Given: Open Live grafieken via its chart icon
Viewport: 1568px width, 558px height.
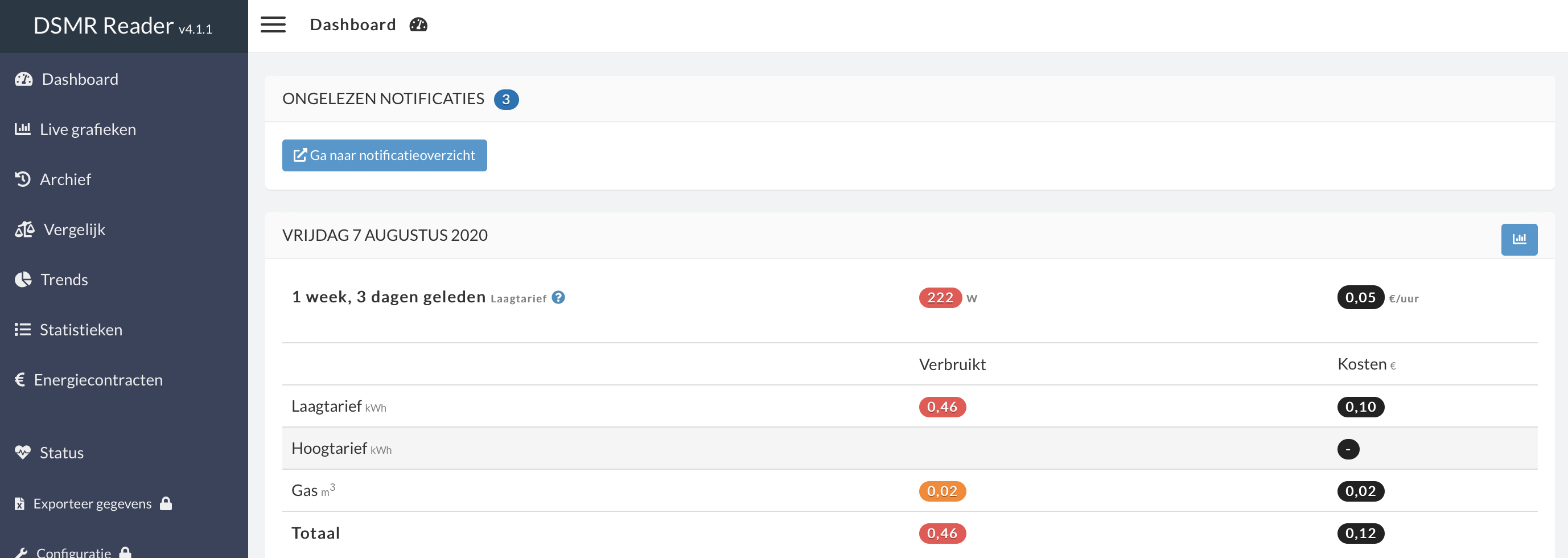Looking at the screenshot, I should point(23,129).
